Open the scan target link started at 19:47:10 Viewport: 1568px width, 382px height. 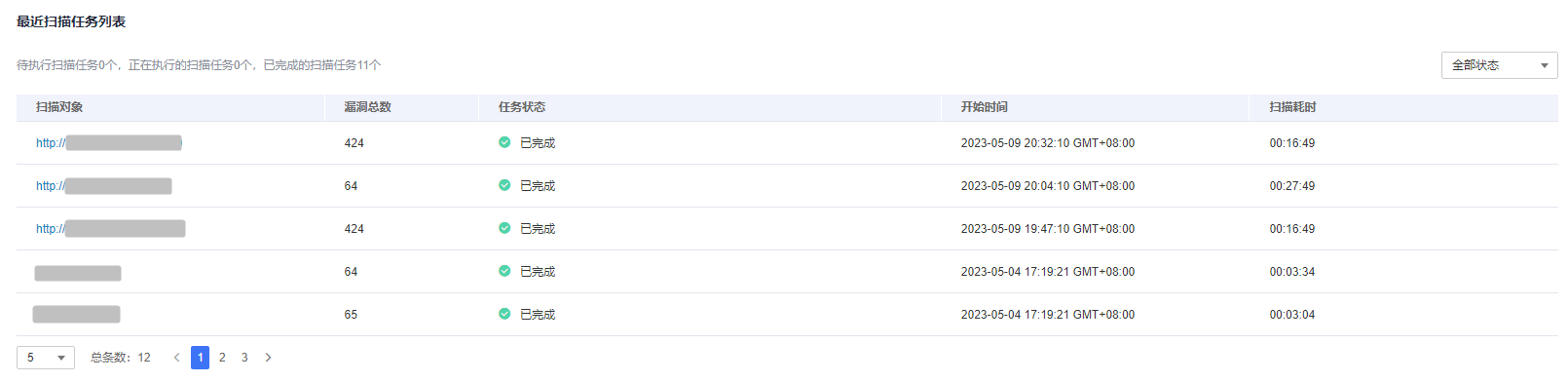point(111,229)
